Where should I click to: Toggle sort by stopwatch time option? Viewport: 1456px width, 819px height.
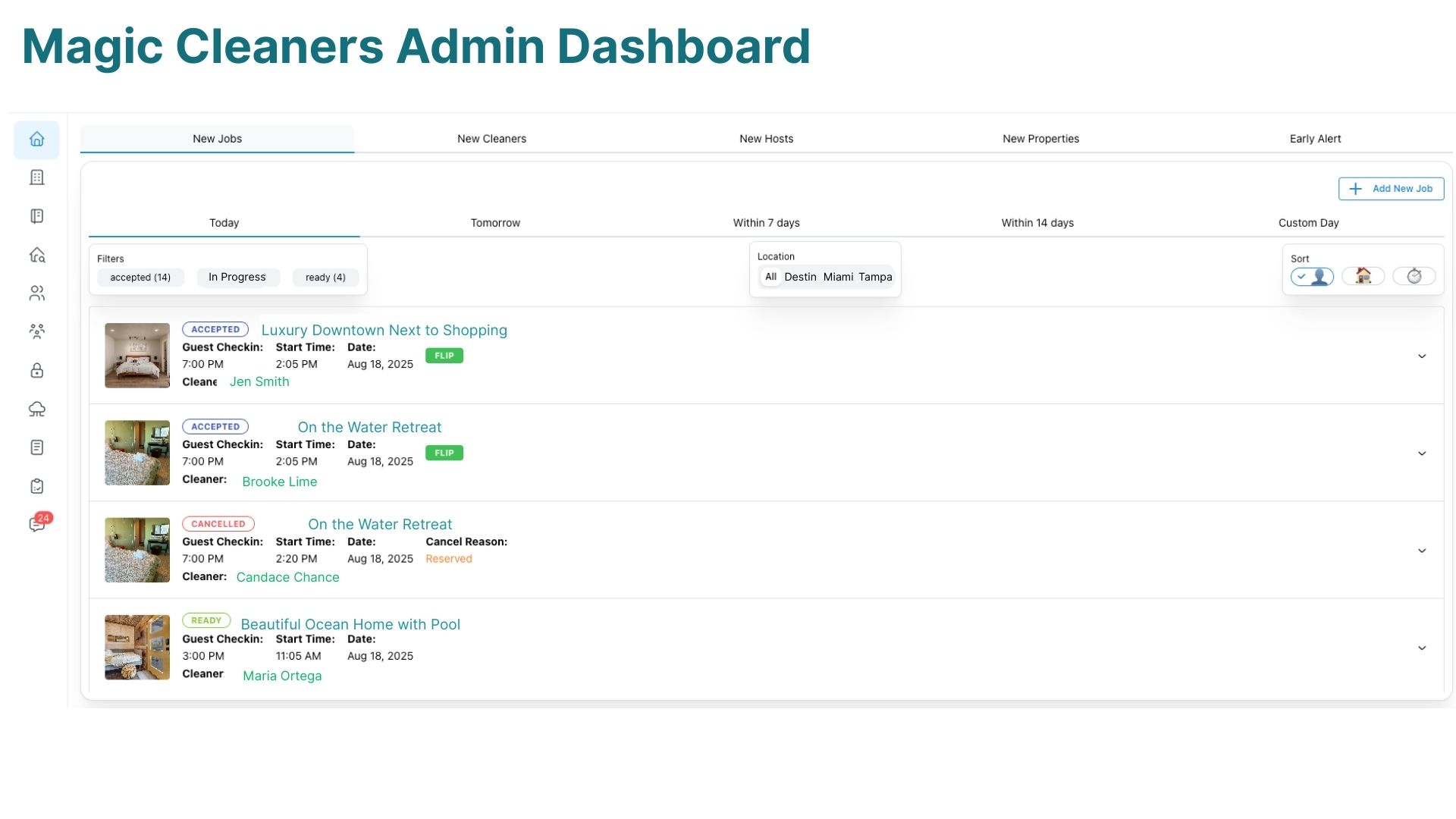[x=1414, y=276]
